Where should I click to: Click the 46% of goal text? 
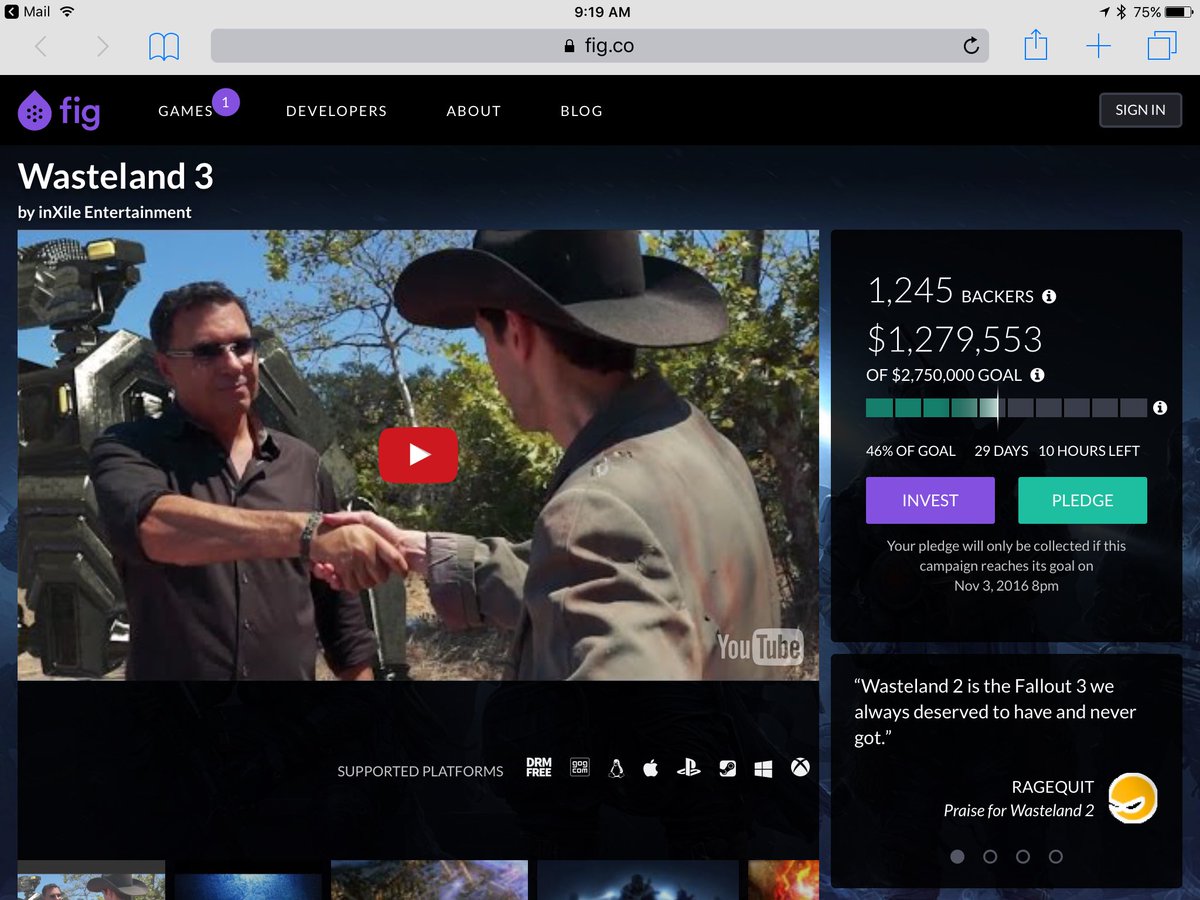[x=911, y=451]
